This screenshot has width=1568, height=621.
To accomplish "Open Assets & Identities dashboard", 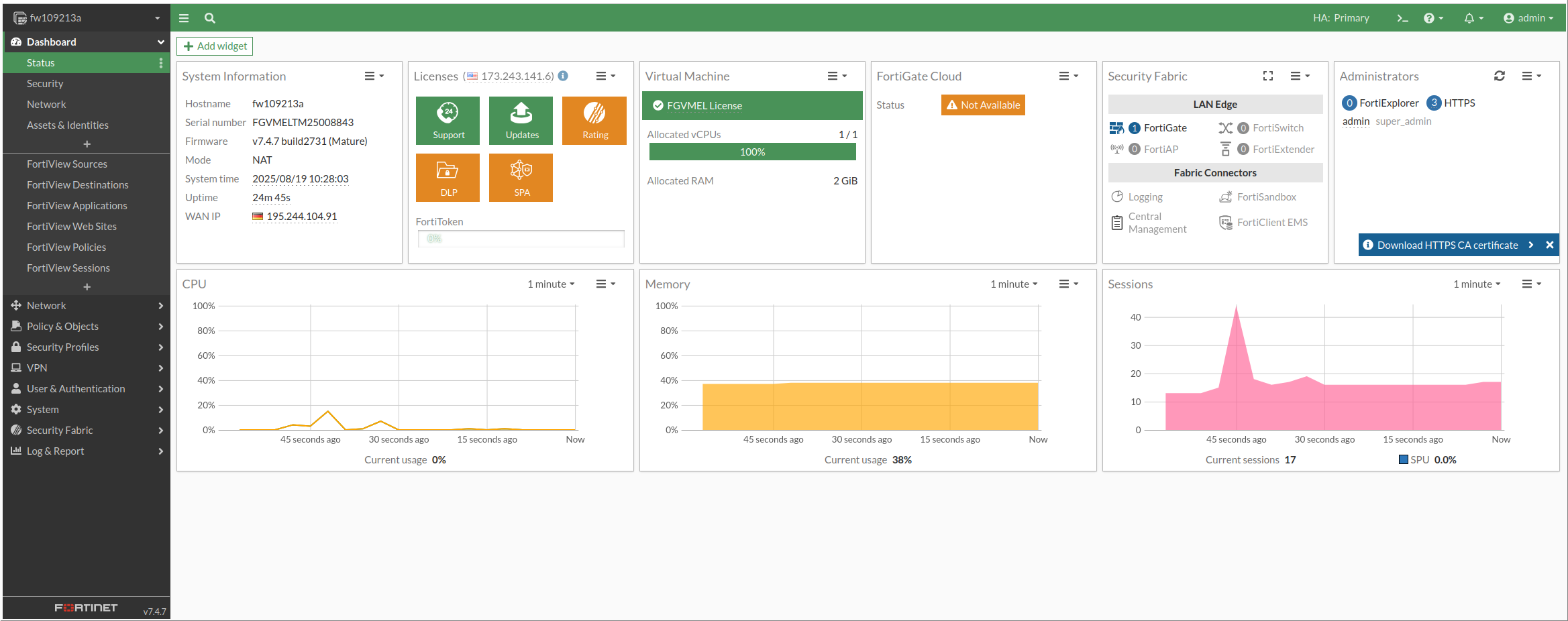I will click(x=87, y=125).
